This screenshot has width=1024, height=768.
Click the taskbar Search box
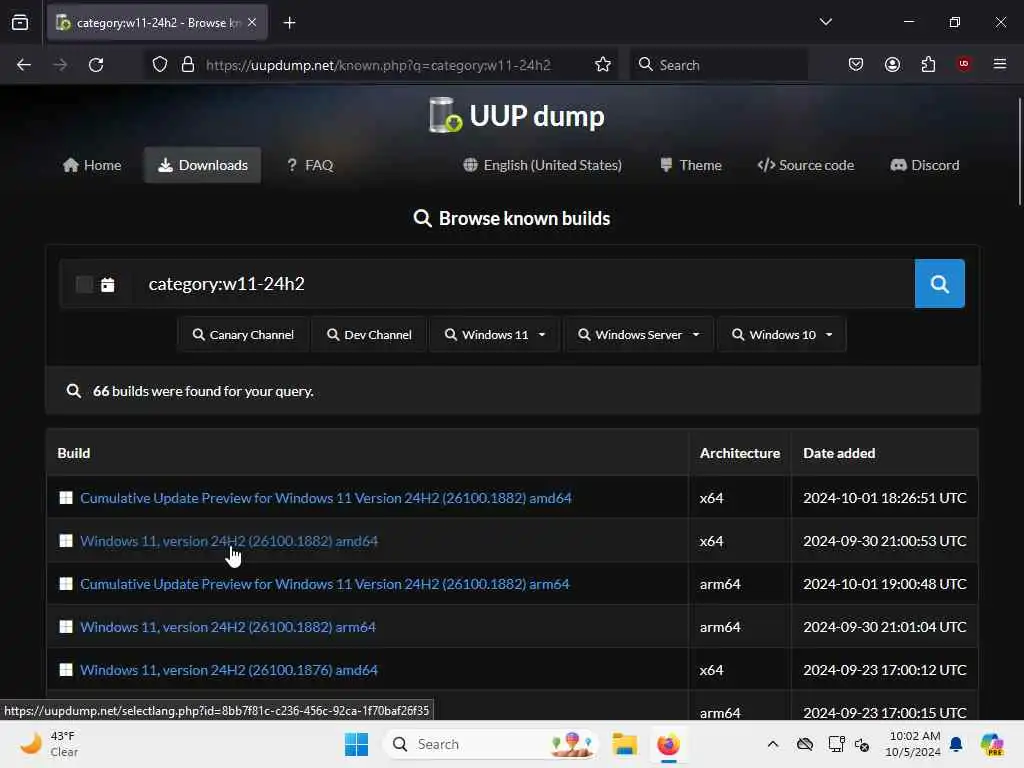click(490, 744)
